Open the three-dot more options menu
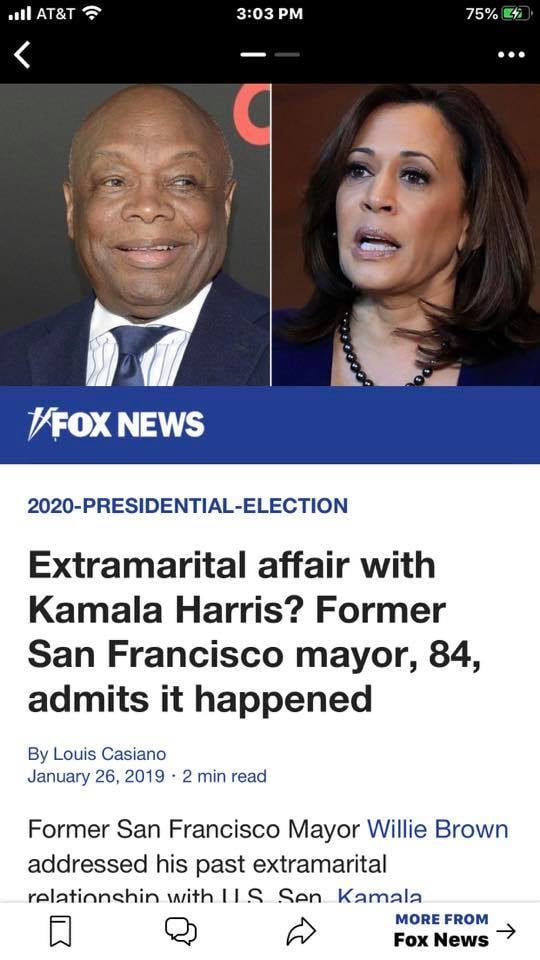The height and width of the screenshot is (960, 540). tap(511, 55)
